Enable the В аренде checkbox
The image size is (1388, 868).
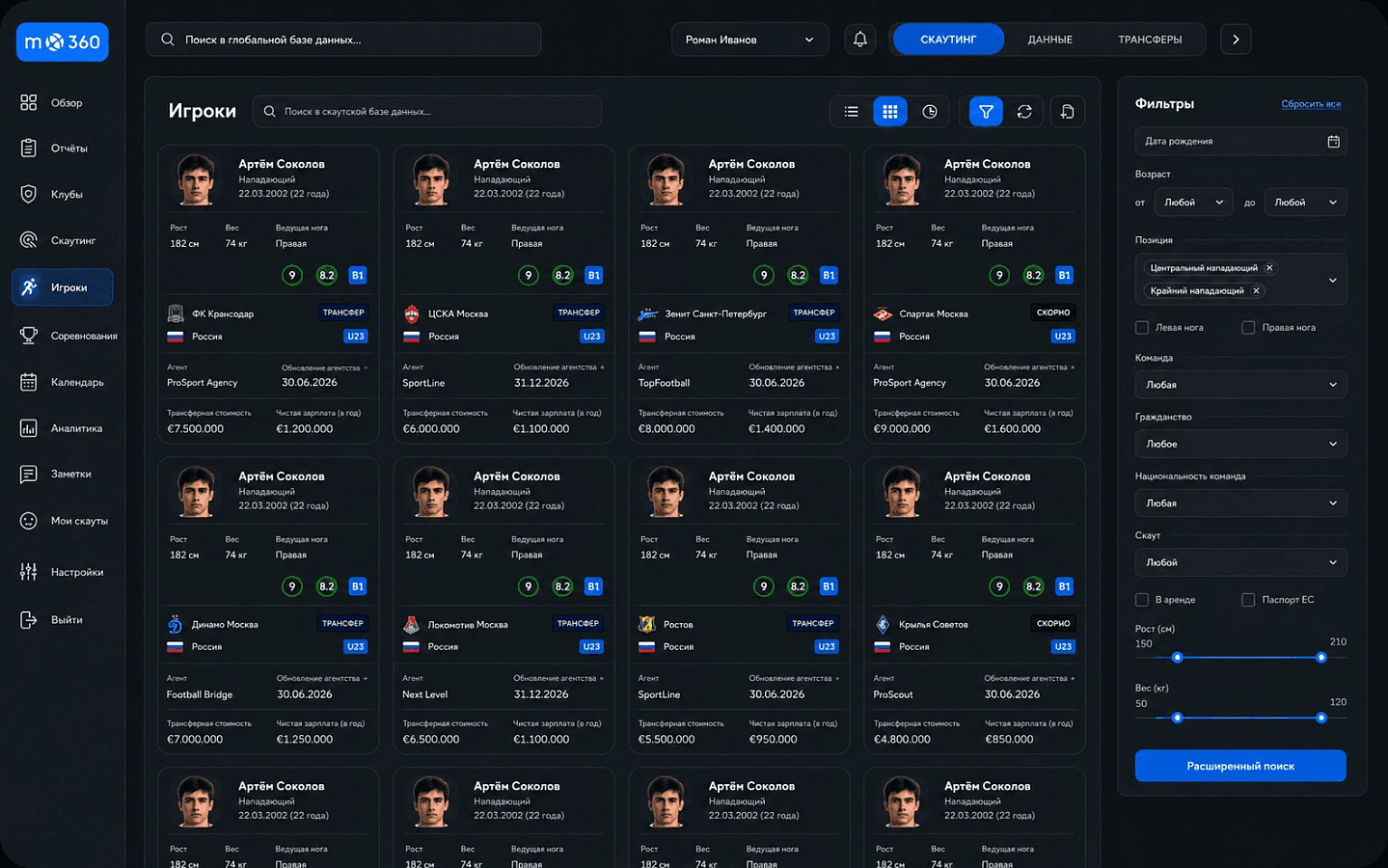(1142, 600)
